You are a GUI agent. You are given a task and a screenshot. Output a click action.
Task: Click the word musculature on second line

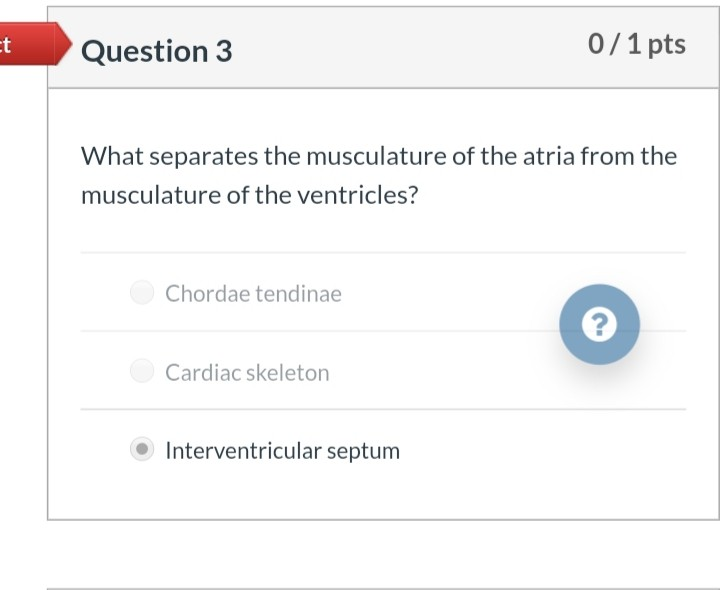point(151,195)
